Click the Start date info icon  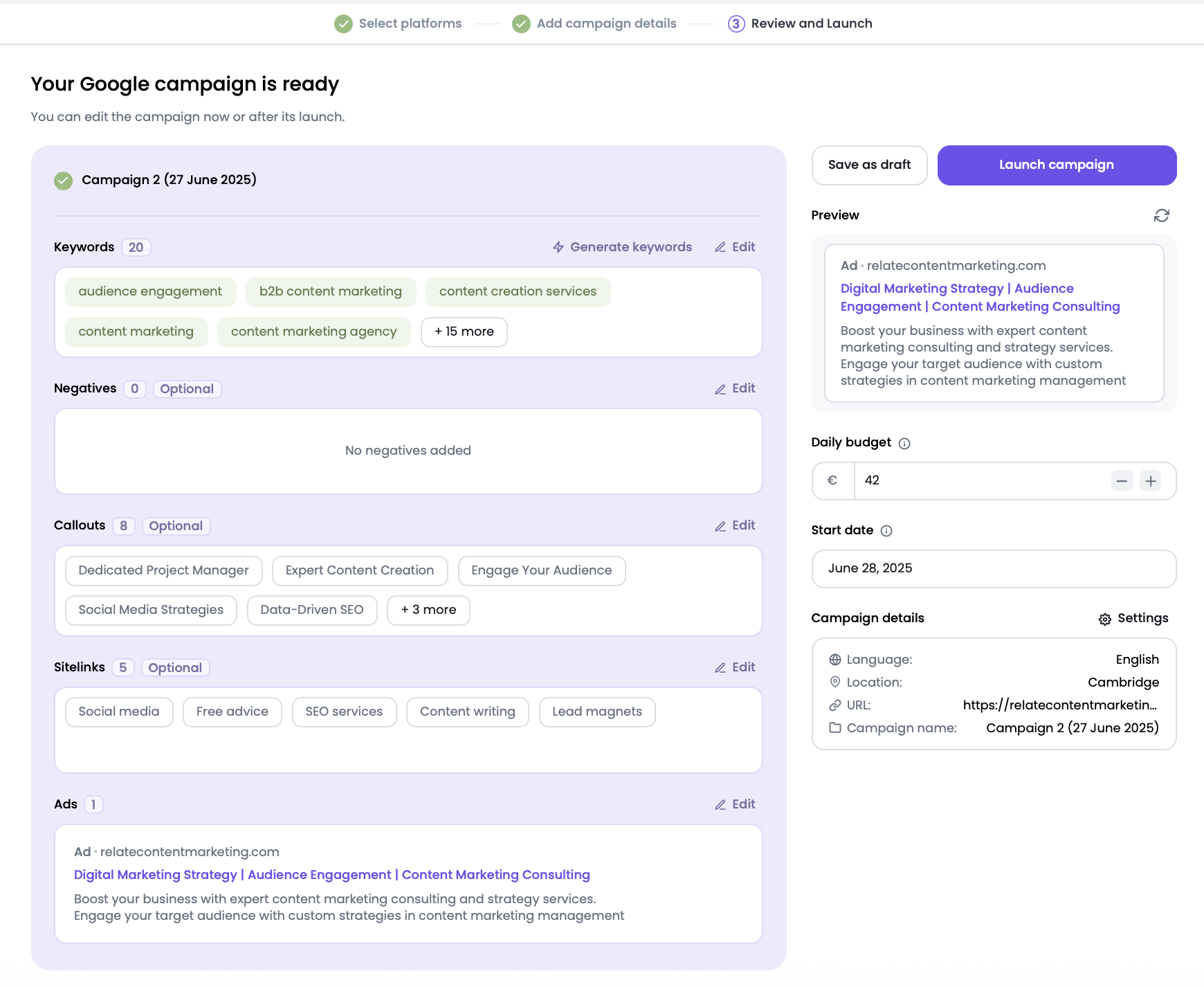(888, 531)
